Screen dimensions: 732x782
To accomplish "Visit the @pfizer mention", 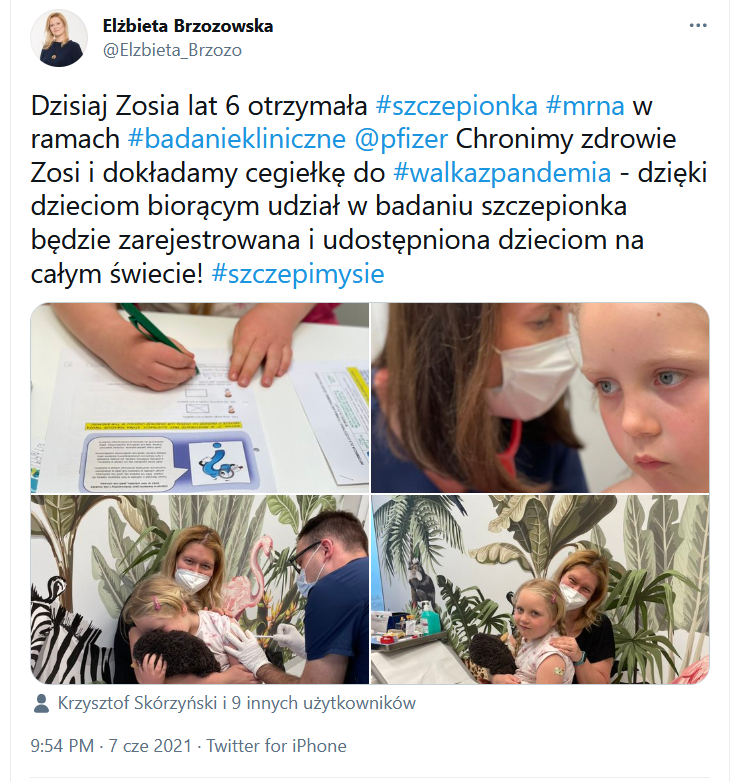I will tap(401, 140).
